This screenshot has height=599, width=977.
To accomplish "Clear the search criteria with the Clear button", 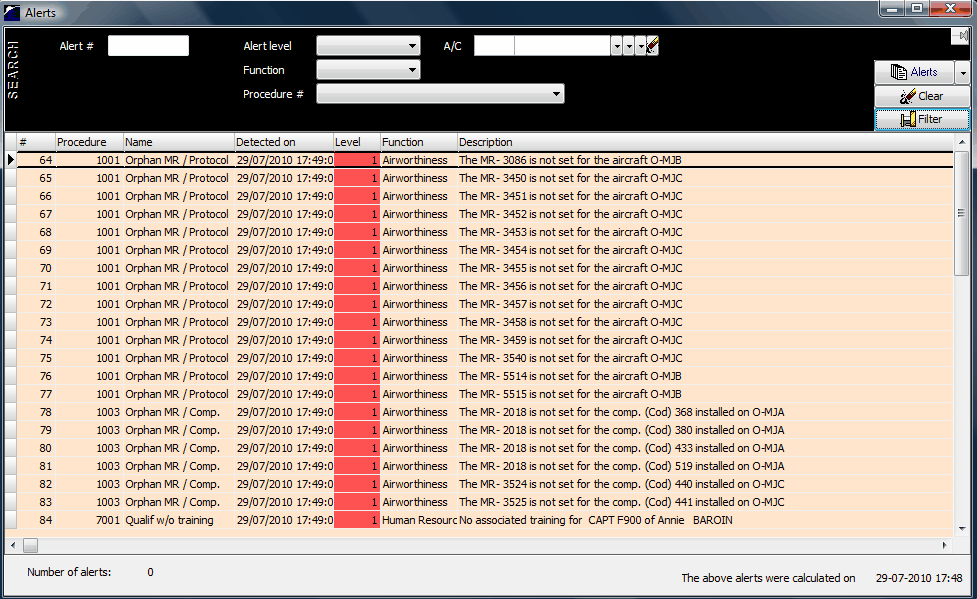I will point(922,96).
